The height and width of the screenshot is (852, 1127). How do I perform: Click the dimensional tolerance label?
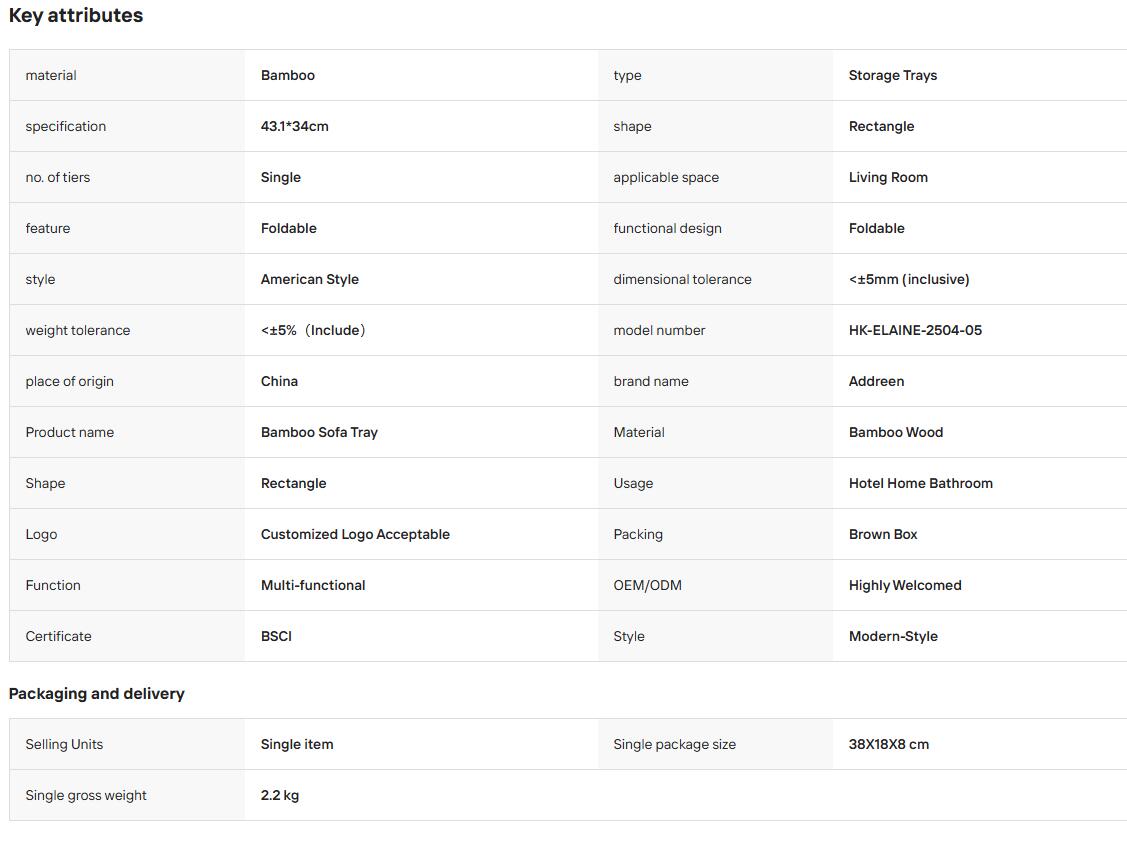[x=682, y=280]
